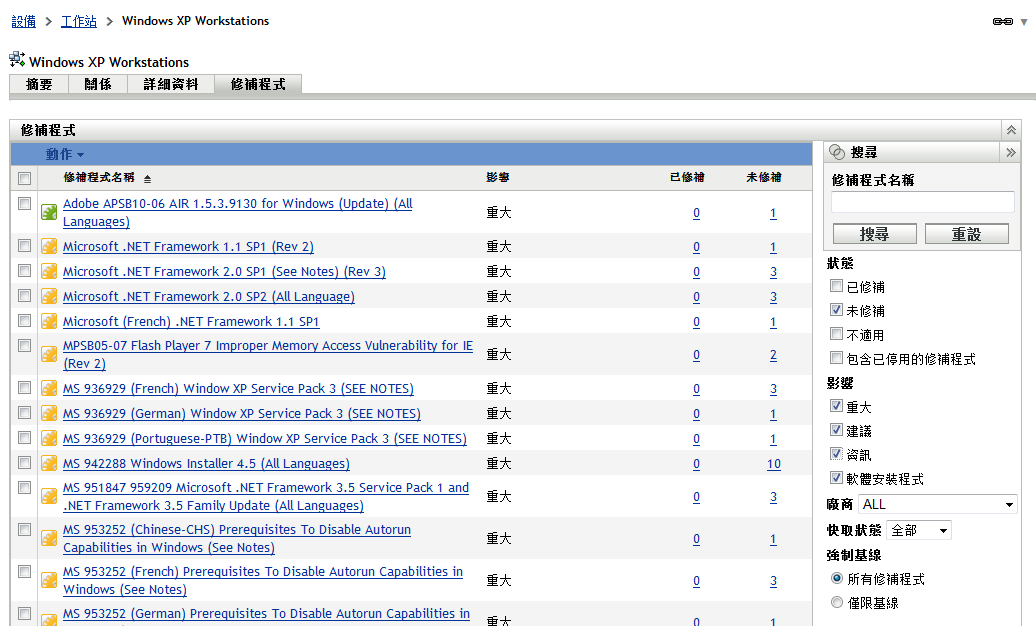This screenshot has height=626, width=1036.
Task: Enable the 已修補 status checkbox
Action: 836,286
